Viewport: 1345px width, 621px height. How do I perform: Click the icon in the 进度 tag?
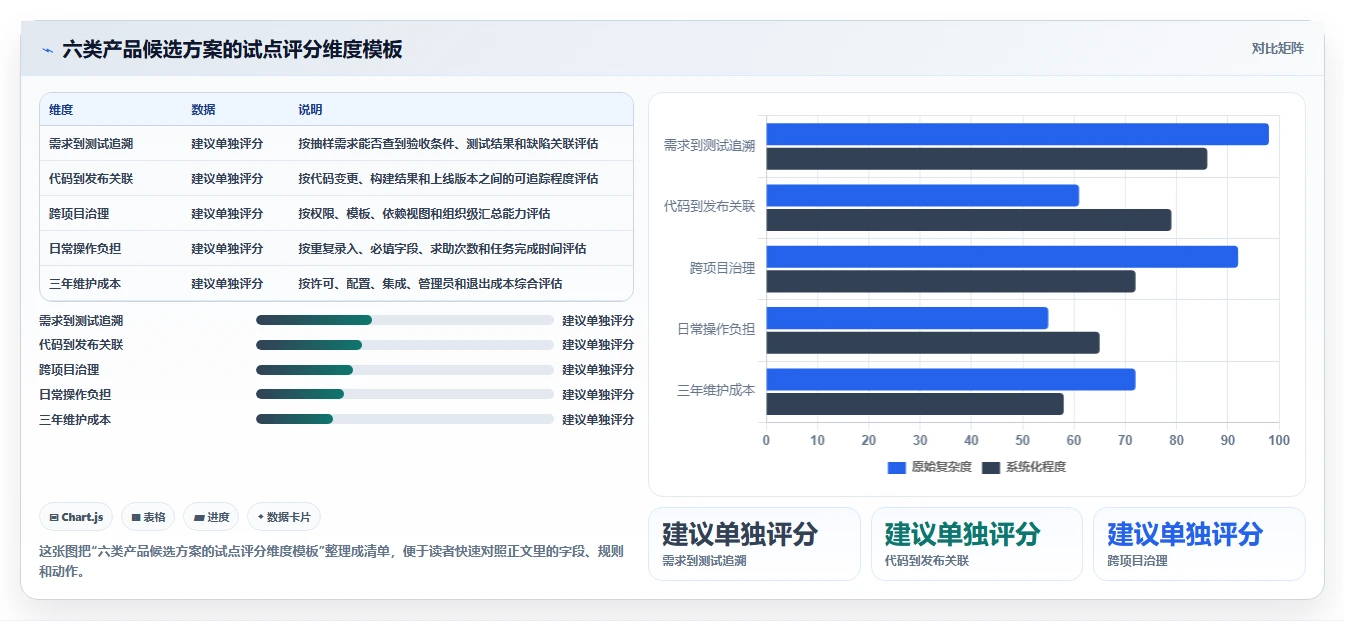pyautogui.click(x=199, y=517)
